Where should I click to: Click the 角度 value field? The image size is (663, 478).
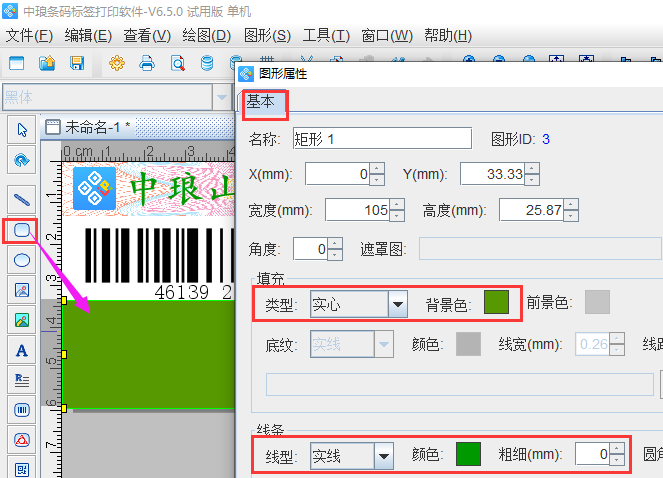click(x=310, y=249)
